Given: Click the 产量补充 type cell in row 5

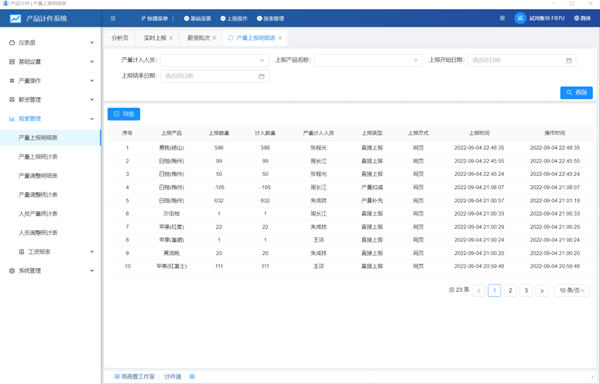Looking at the screenshot, I should pos(372,200).
